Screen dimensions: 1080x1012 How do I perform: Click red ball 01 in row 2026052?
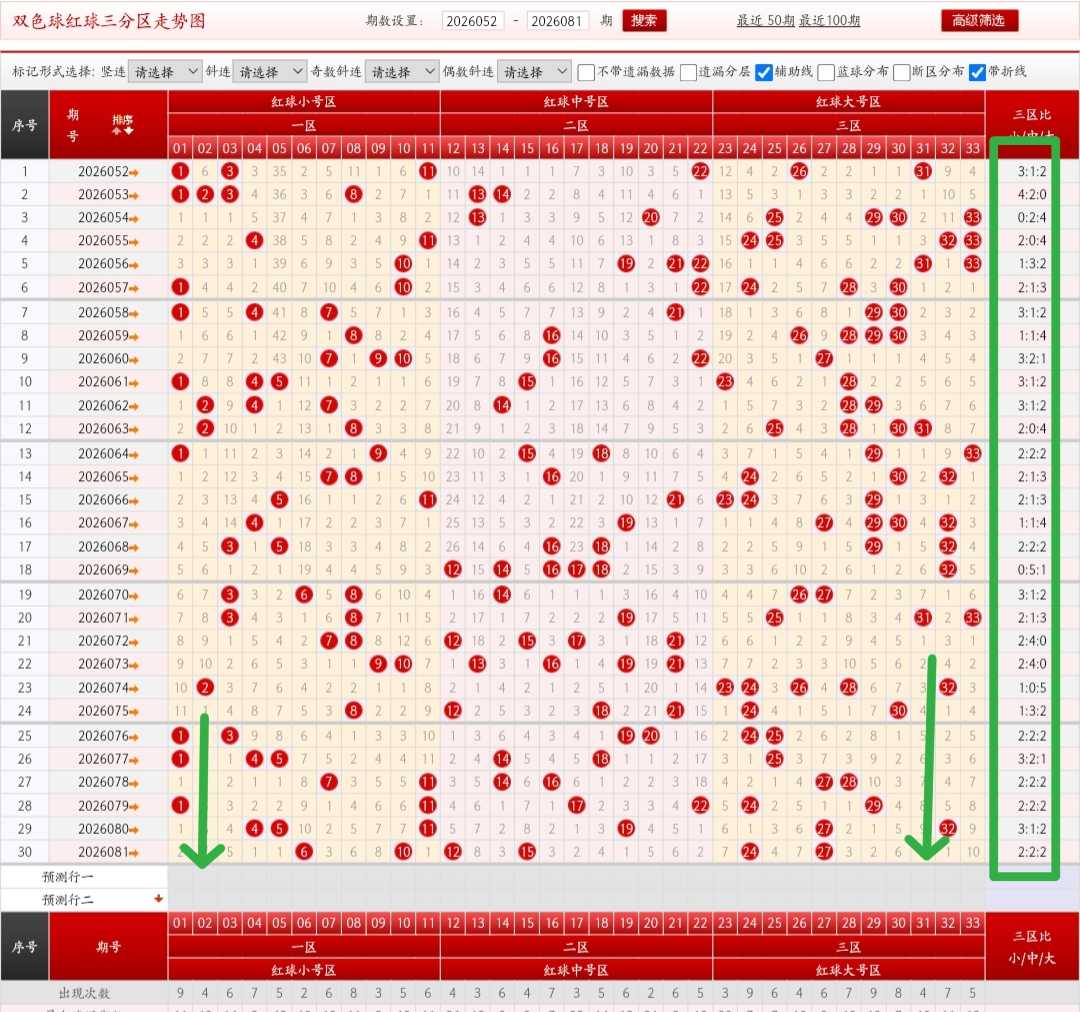click(x=180, y=171)
